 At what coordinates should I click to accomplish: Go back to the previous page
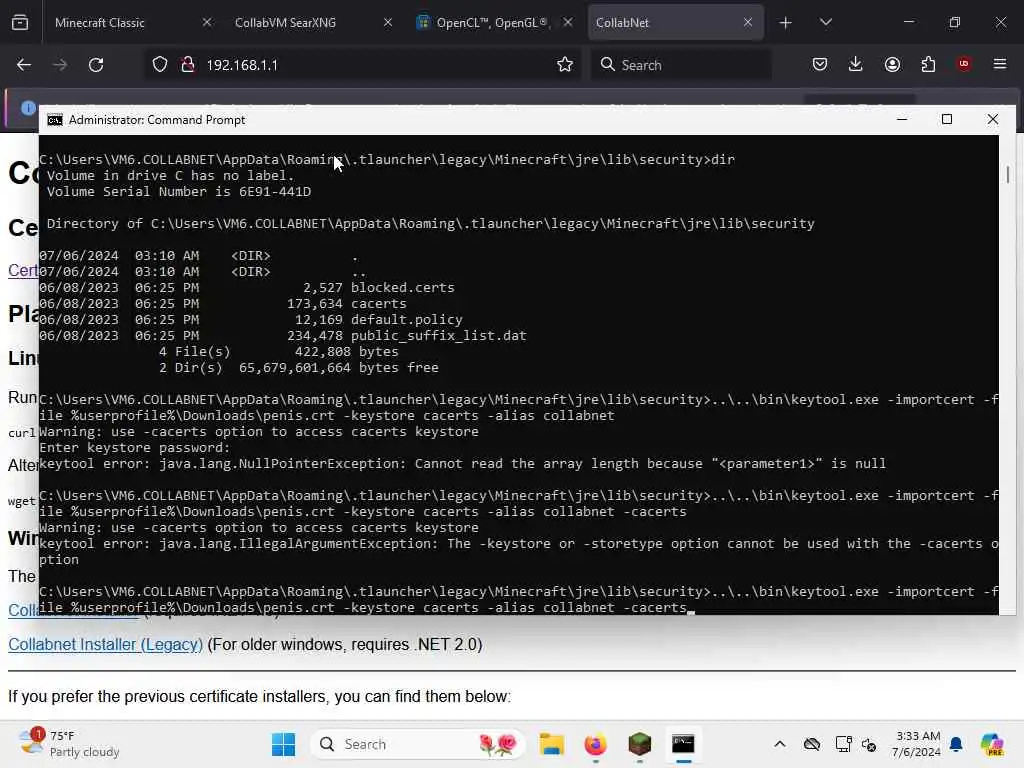(24, 65)
